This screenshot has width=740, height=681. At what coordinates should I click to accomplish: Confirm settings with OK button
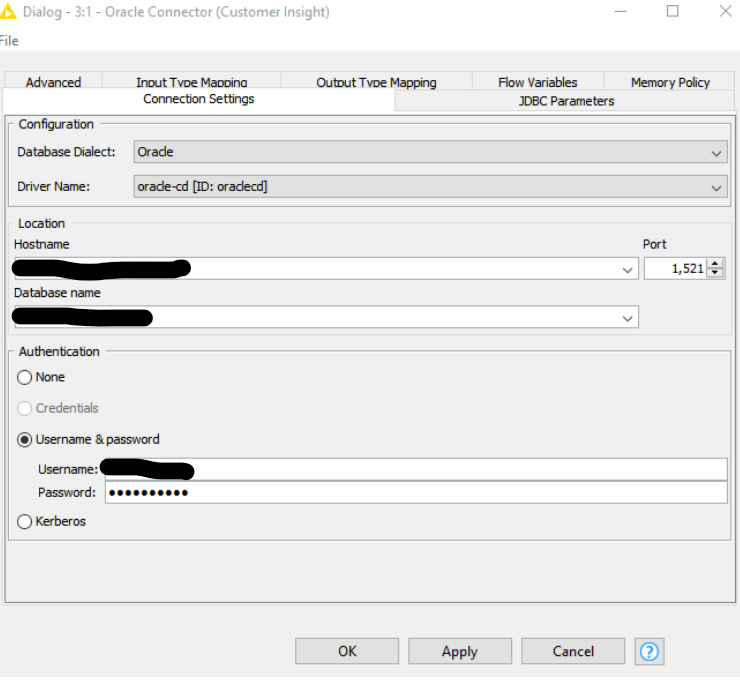pyautogui.click(x=347, y=651)
